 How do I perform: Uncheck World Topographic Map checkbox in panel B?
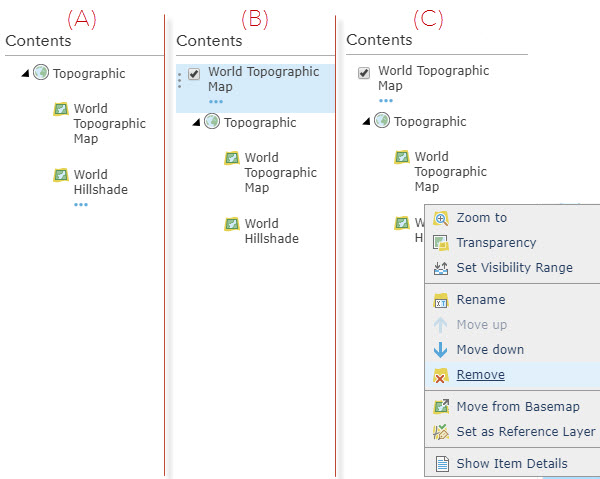[194, 74]
